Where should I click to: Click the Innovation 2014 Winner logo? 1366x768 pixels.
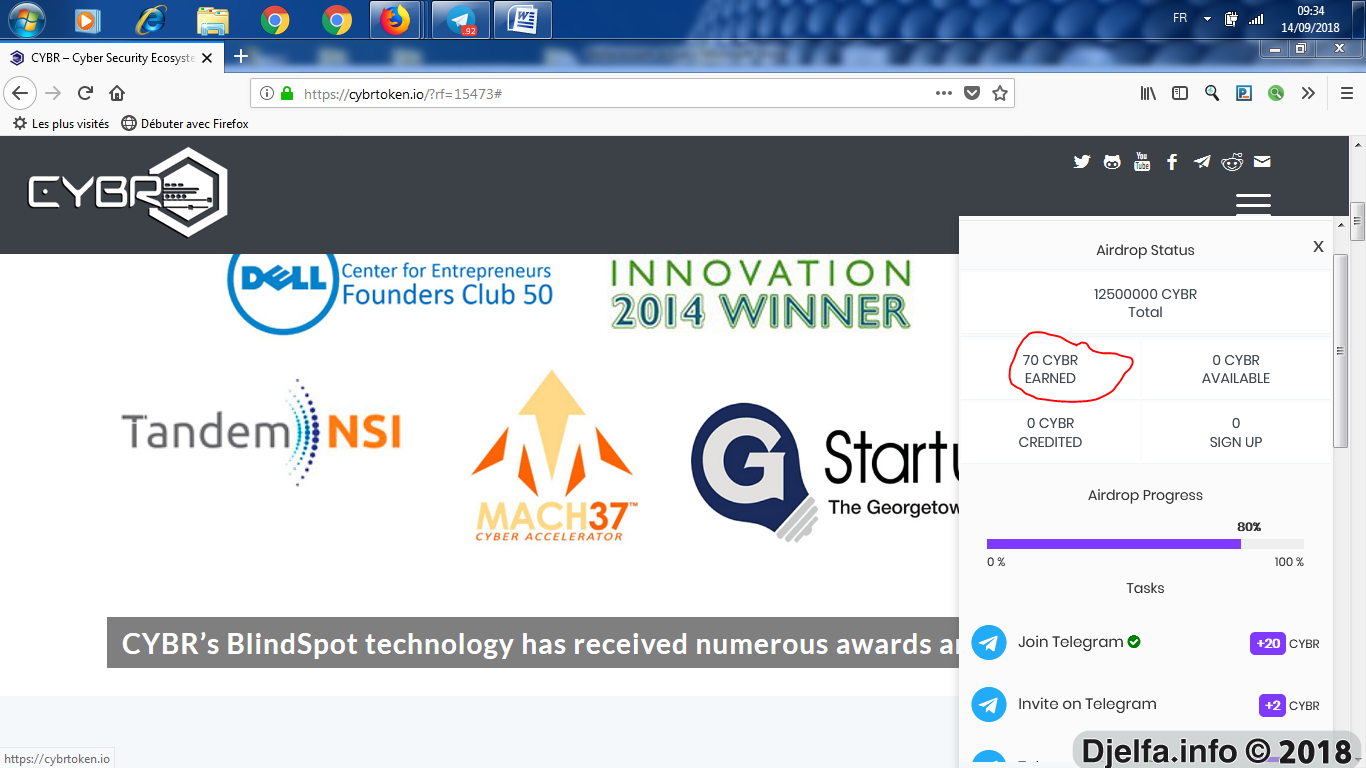pyautogui.click(x=760, y=294)
